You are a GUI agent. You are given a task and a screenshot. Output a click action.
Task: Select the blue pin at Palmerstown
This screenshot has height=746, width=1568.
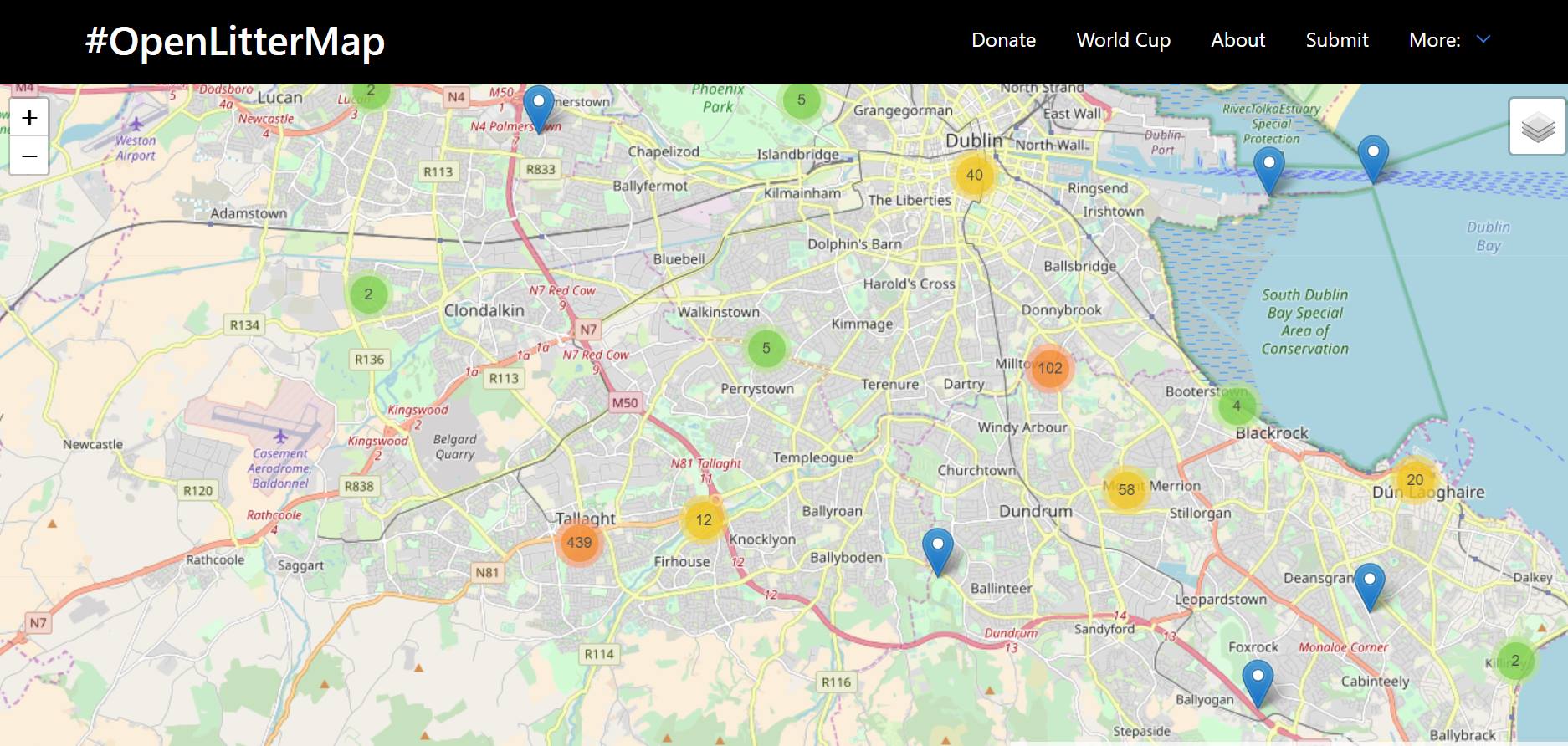[x=539, y=110]
